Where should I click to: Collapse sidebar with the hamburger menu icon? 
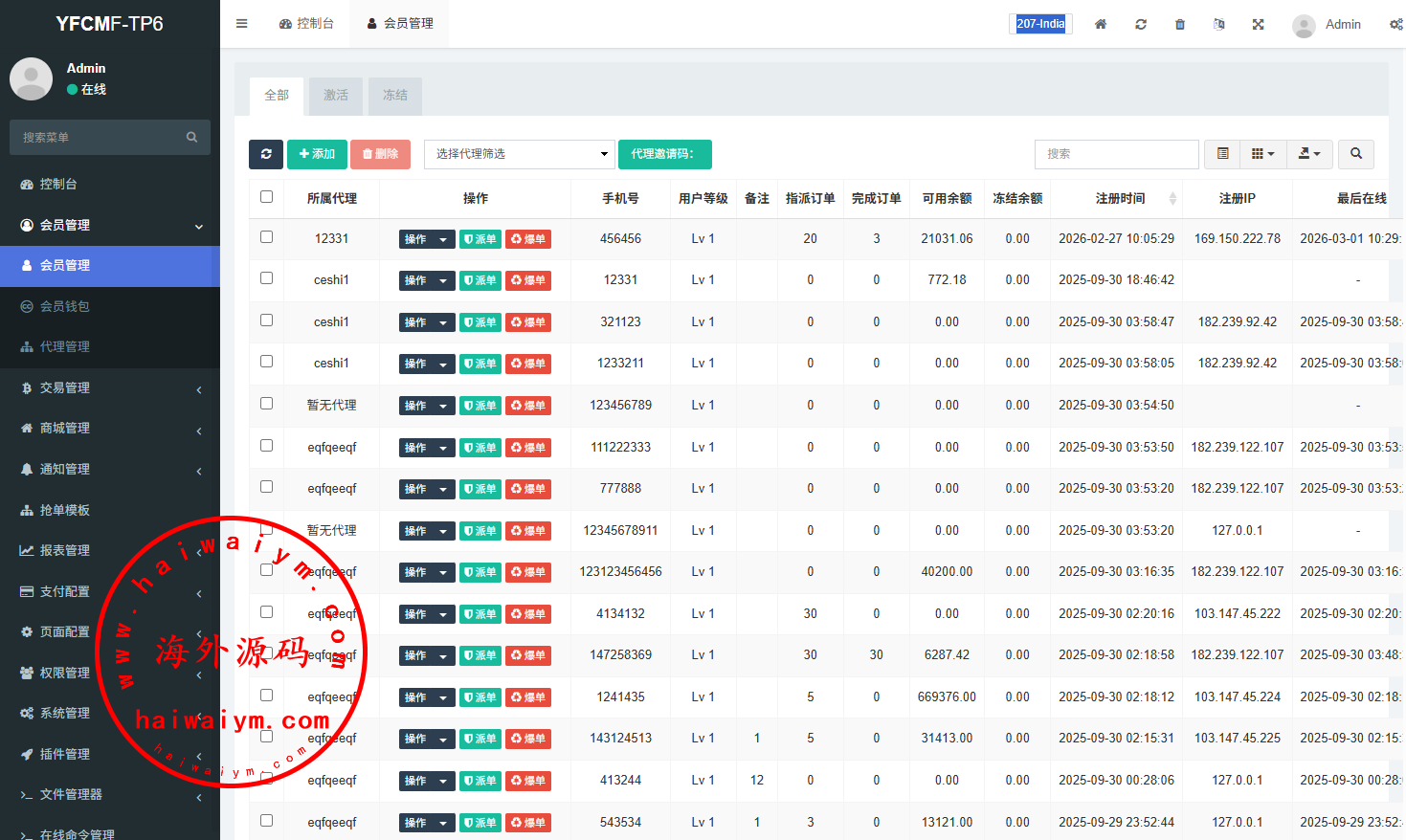point(241,24)
